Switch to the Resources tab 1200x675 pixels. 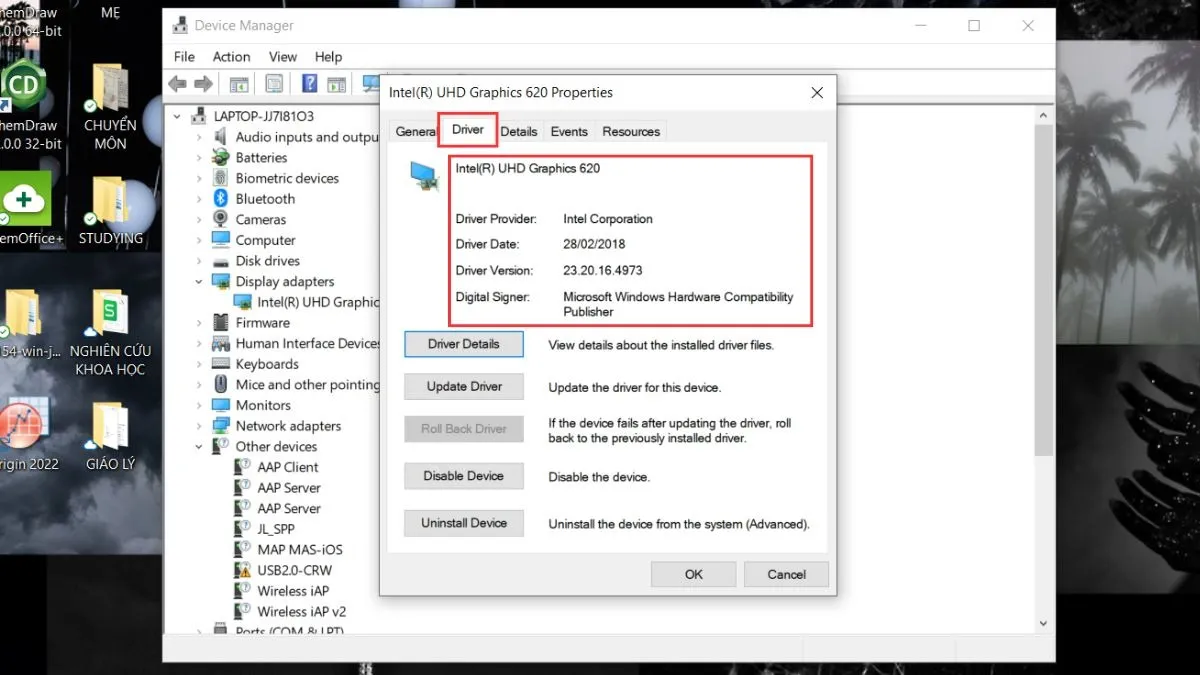click(631, 131)
